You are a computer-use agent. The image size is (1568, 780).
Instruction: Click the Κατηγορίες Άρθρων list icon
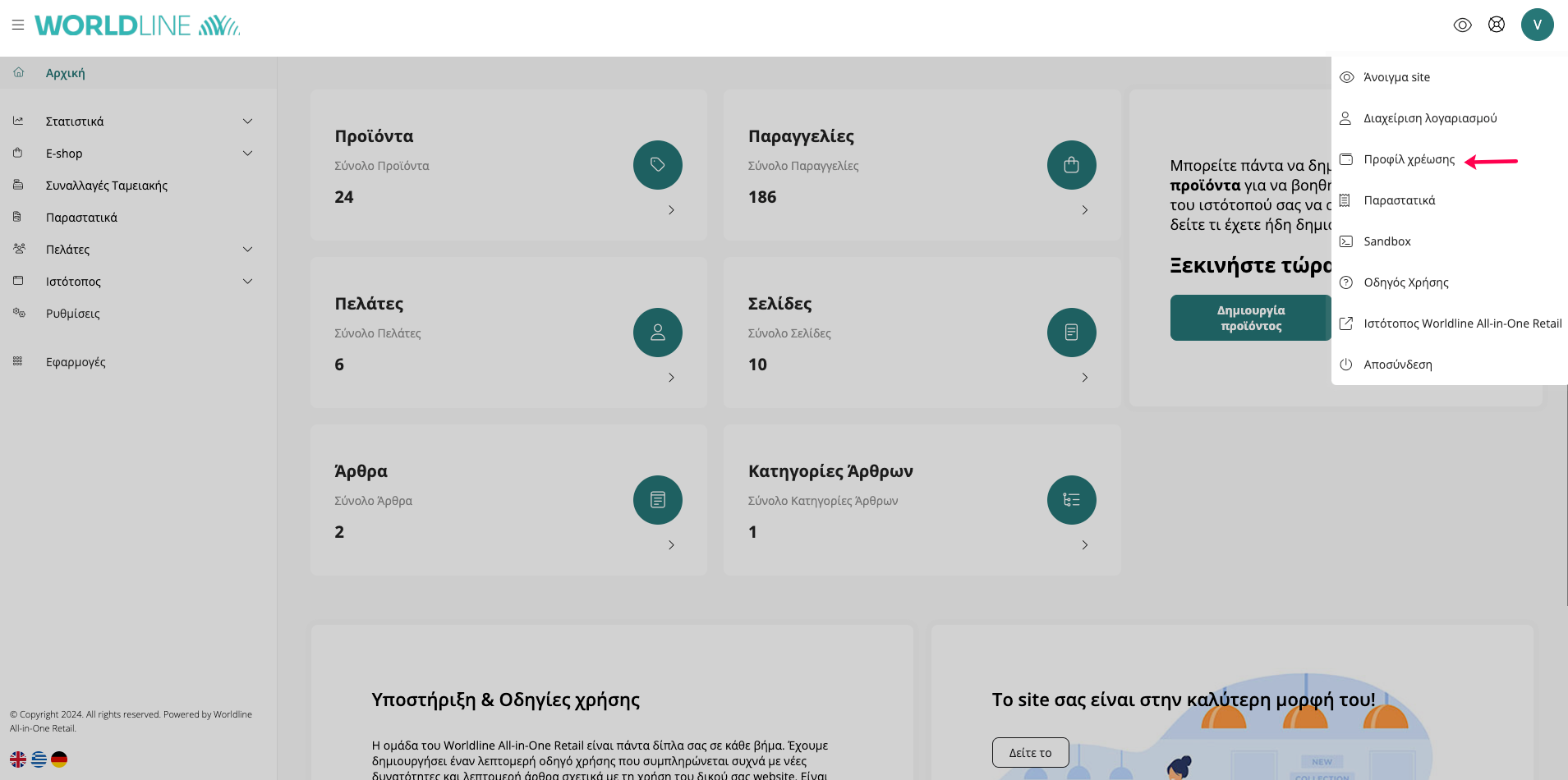pos(1071,500)
